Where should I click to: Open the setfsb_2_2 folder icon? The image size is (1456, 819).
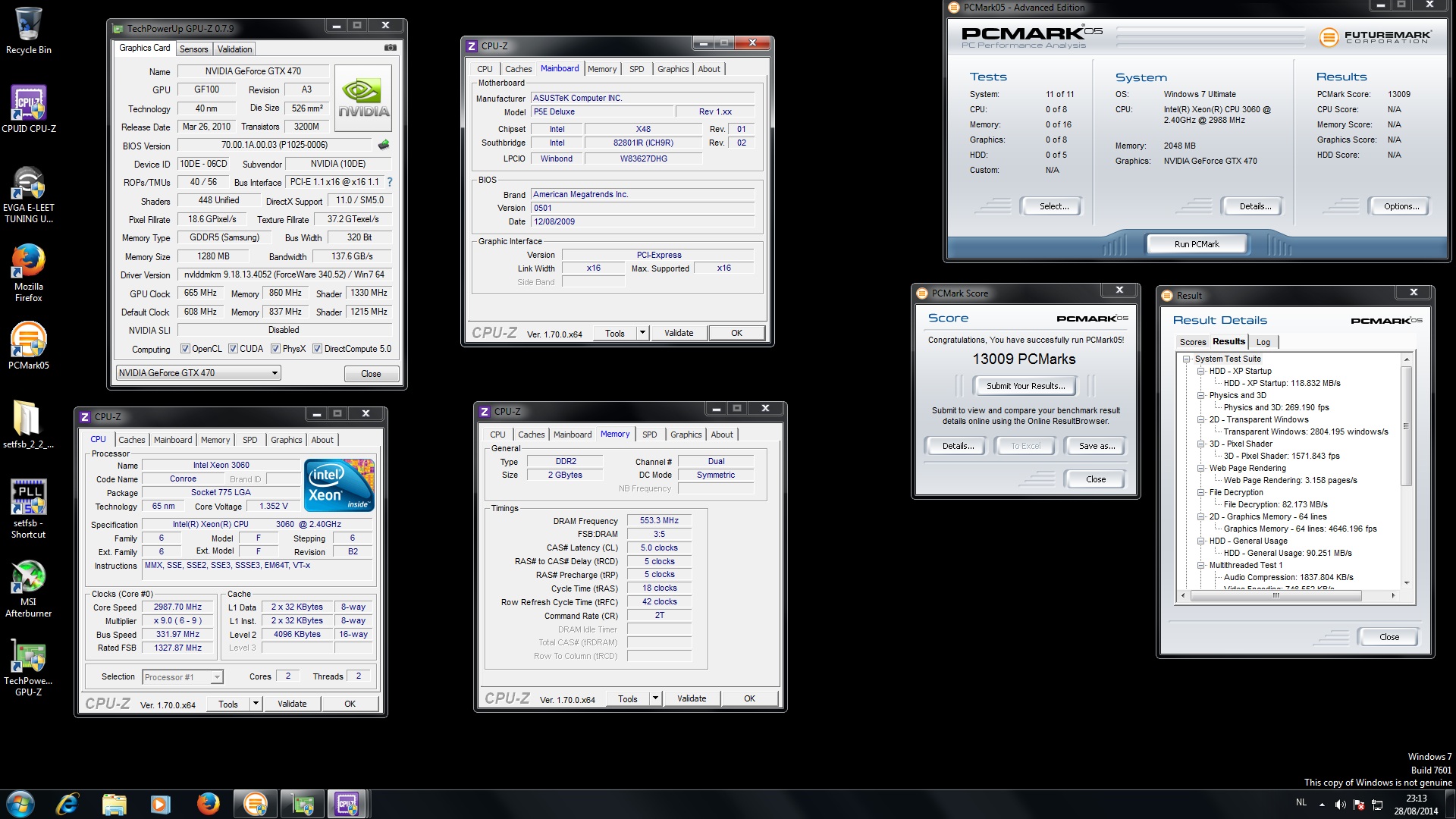click(28, 425)
